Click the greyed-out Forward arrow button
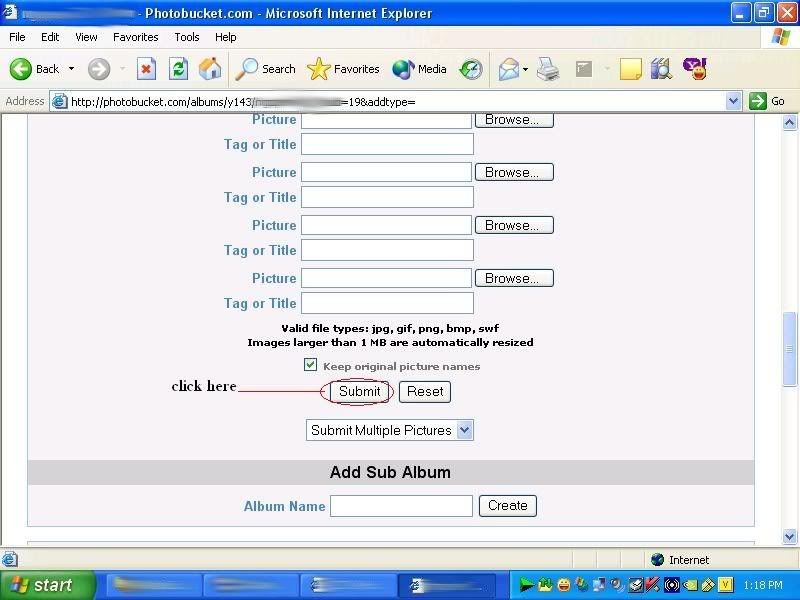Image resolution: width=800 pixels, height=600 pixels. coord(98,69)
